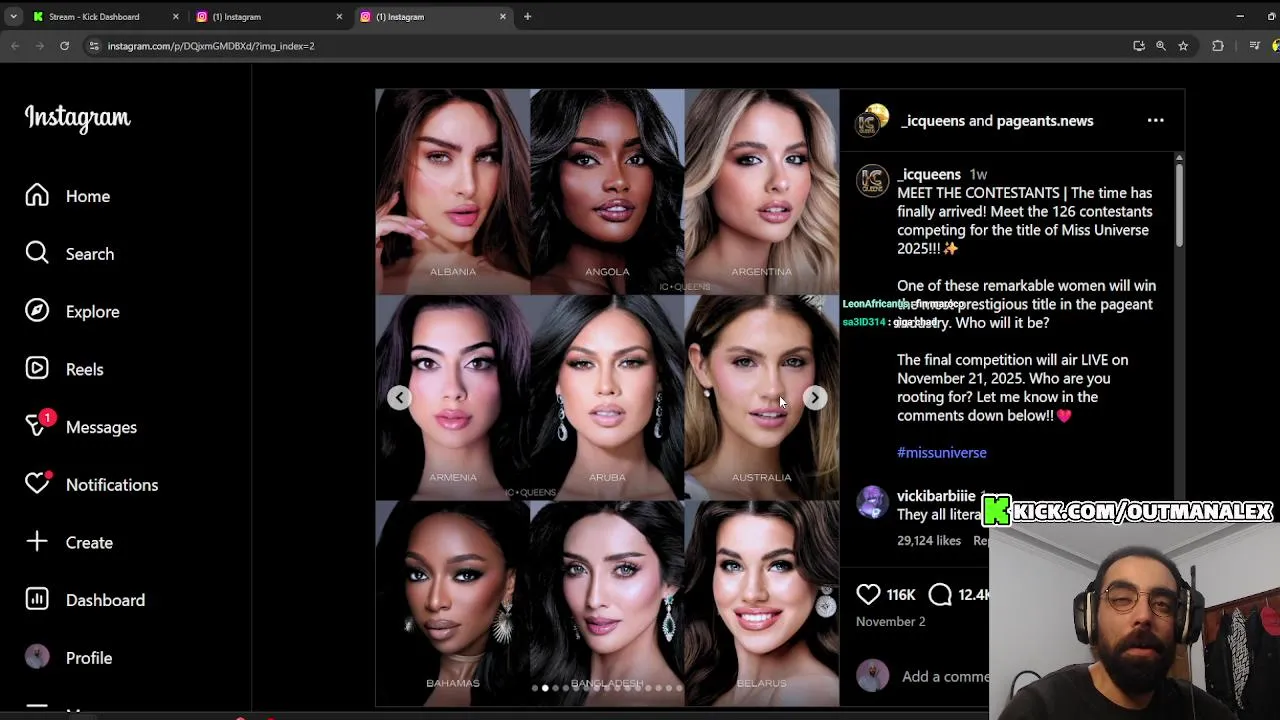Close the Stream - Kick Dashboard tab
Screen dimensions: 1280x720
pos(175,17)
